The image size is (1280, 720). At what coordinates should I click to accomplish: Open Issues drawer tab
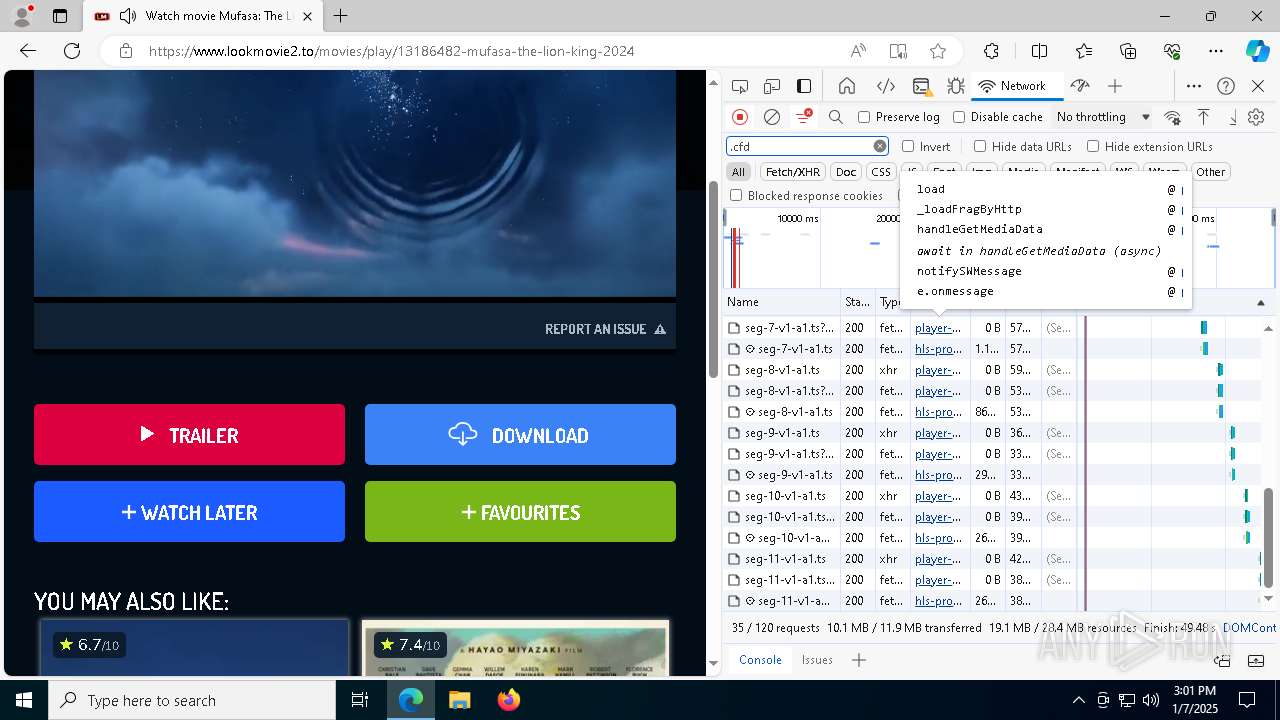817,660
